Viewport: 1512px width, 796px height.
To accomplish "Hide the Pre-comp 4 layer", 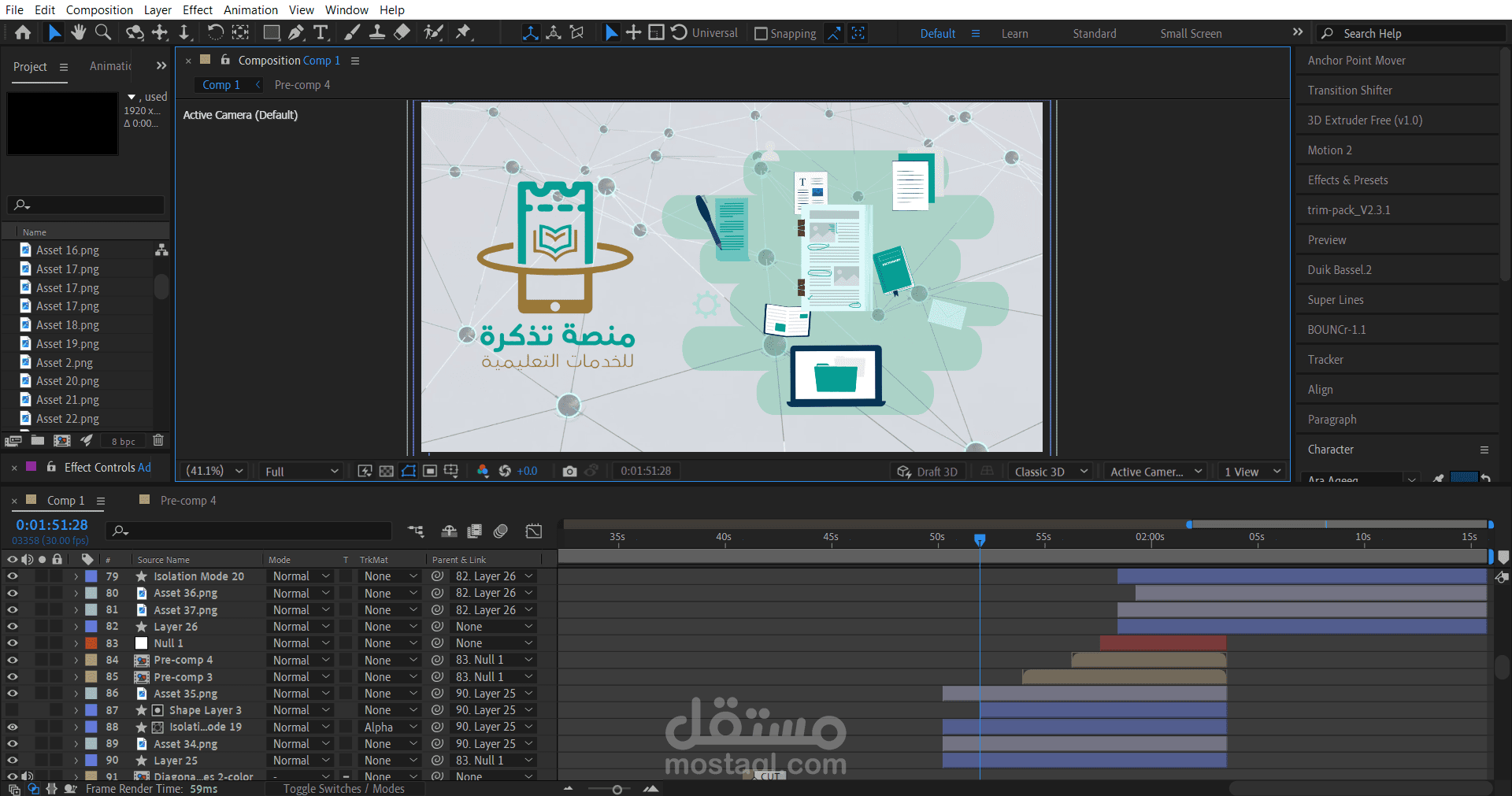I will (x=12, y=660).
